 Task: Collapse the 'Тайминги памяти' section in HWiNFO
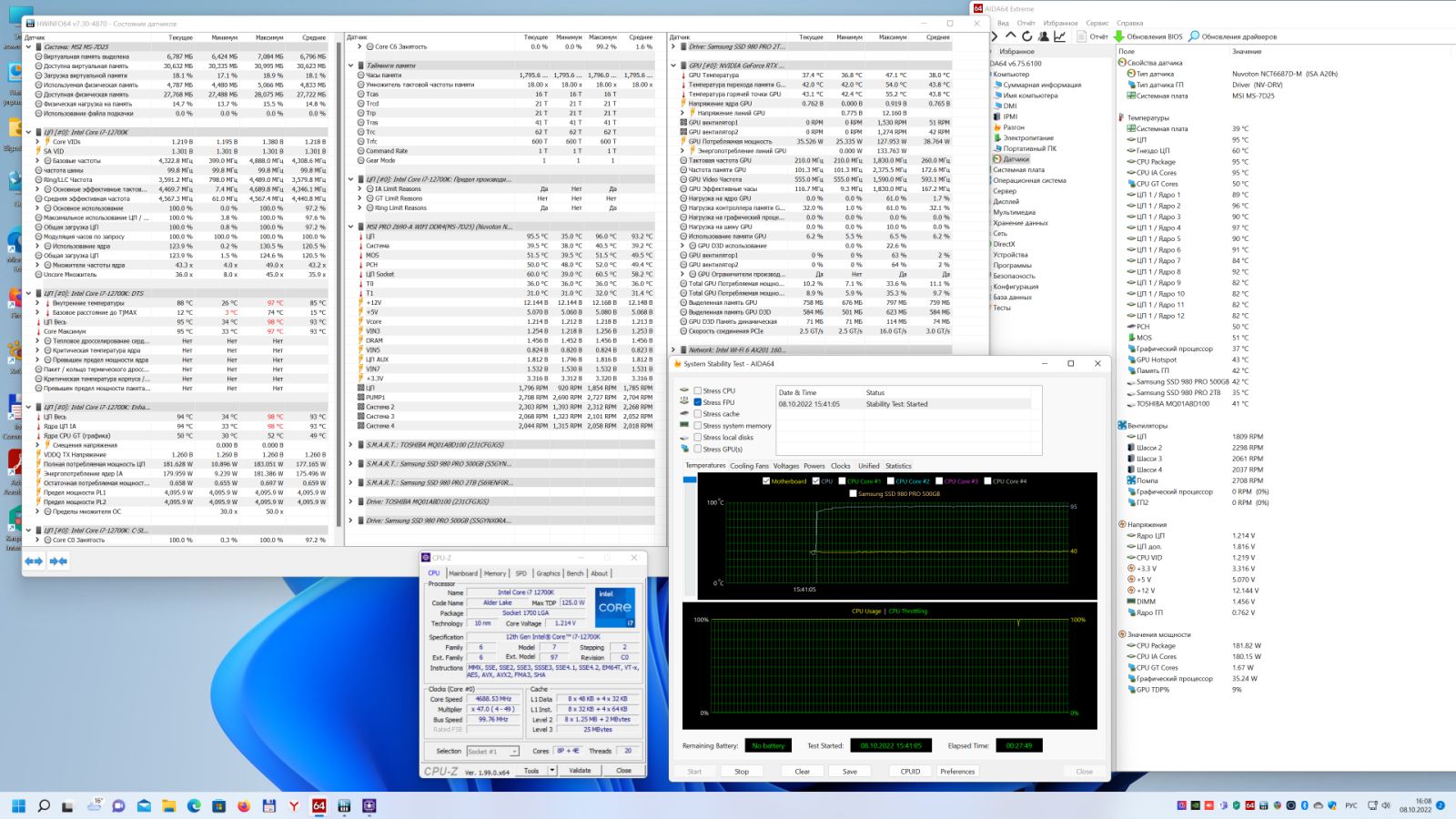pyautogui.click(x=350, y=66)
